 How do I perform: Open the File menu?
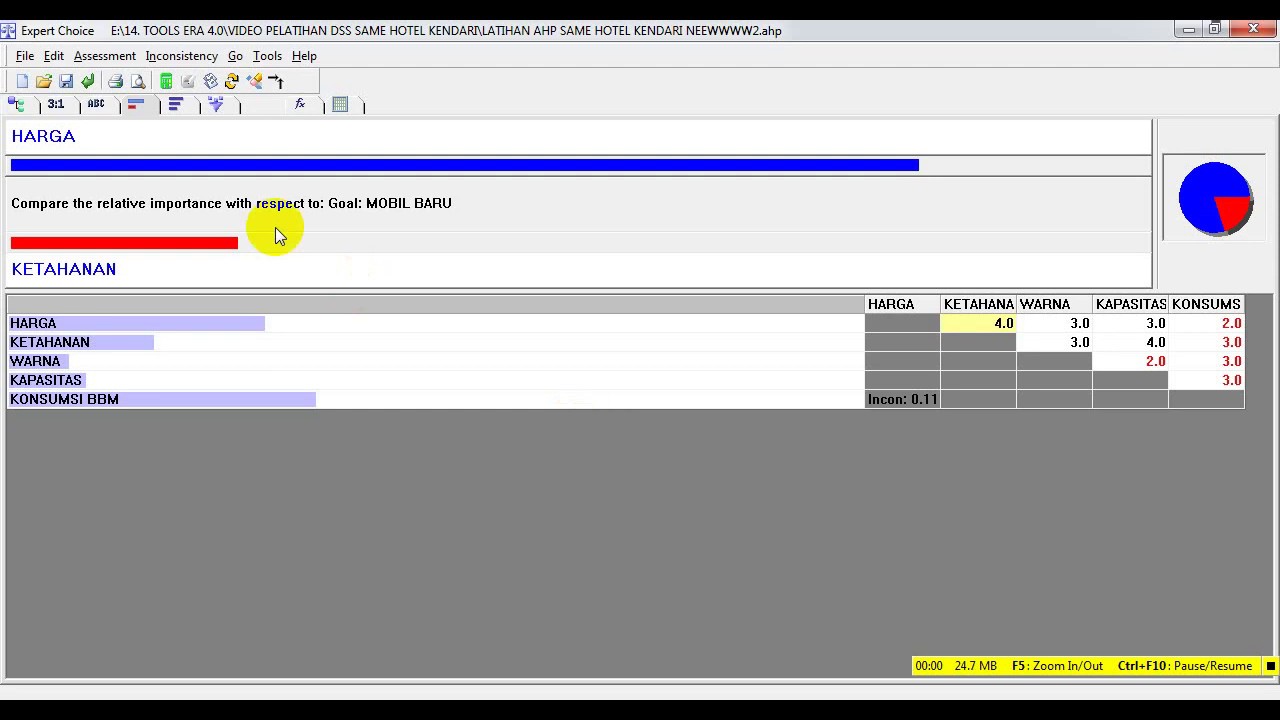25,56
